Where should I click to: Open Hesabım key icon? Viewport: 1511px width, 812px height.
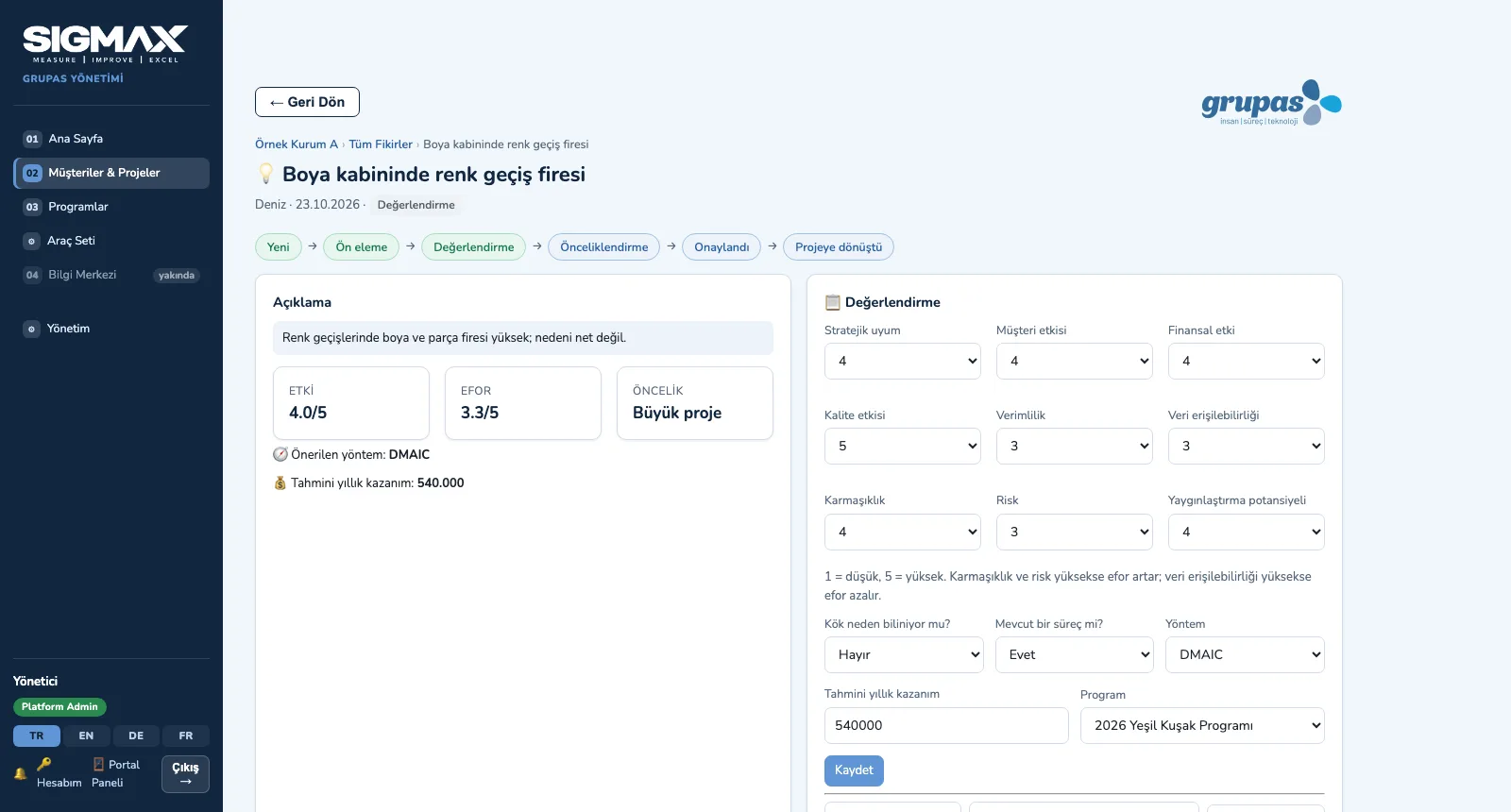click(44, 764)
